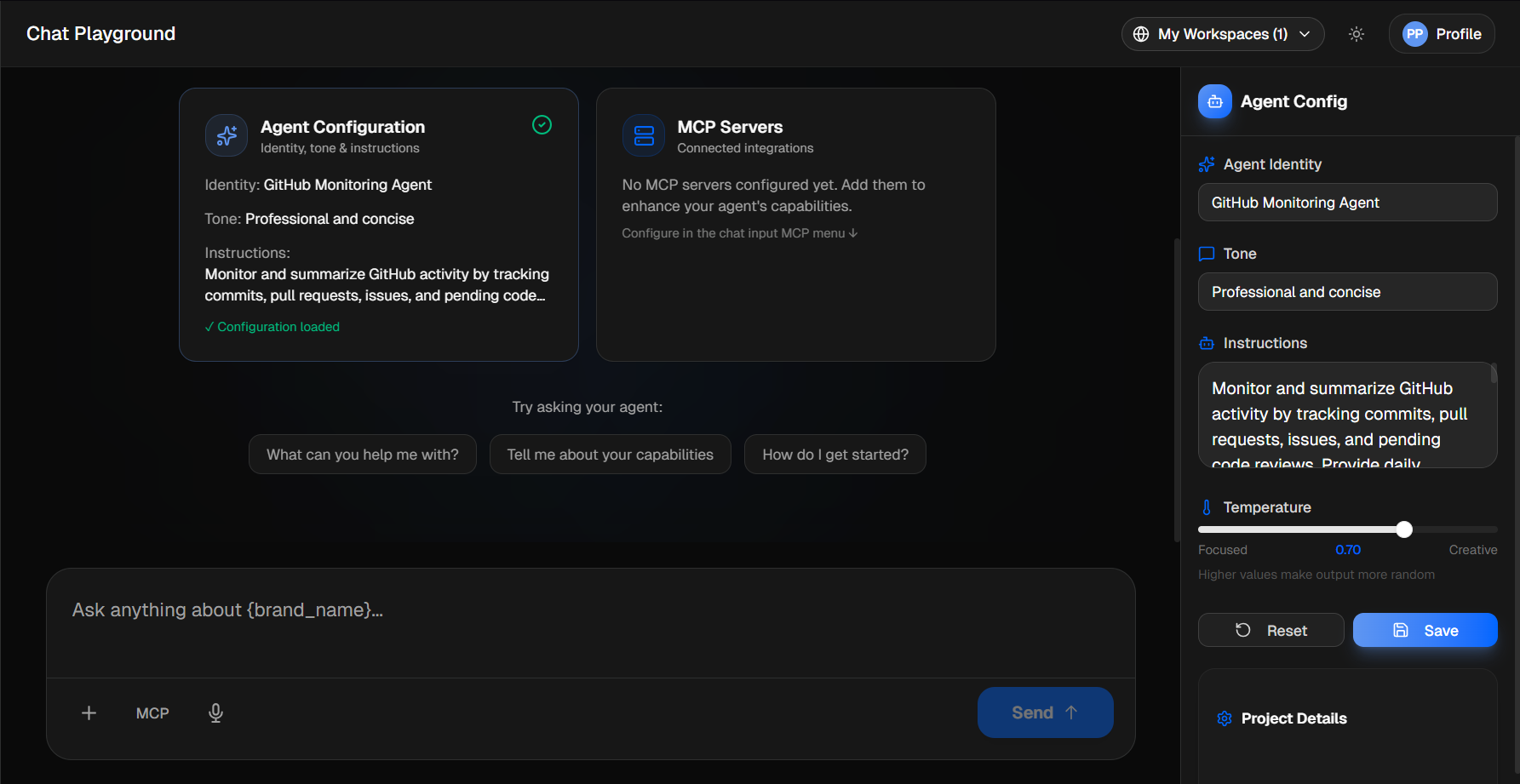Viewport: 1520px width, 784px height.
Task: Click the bot icon next to Instructions
Action: (x=1206, y=343)
